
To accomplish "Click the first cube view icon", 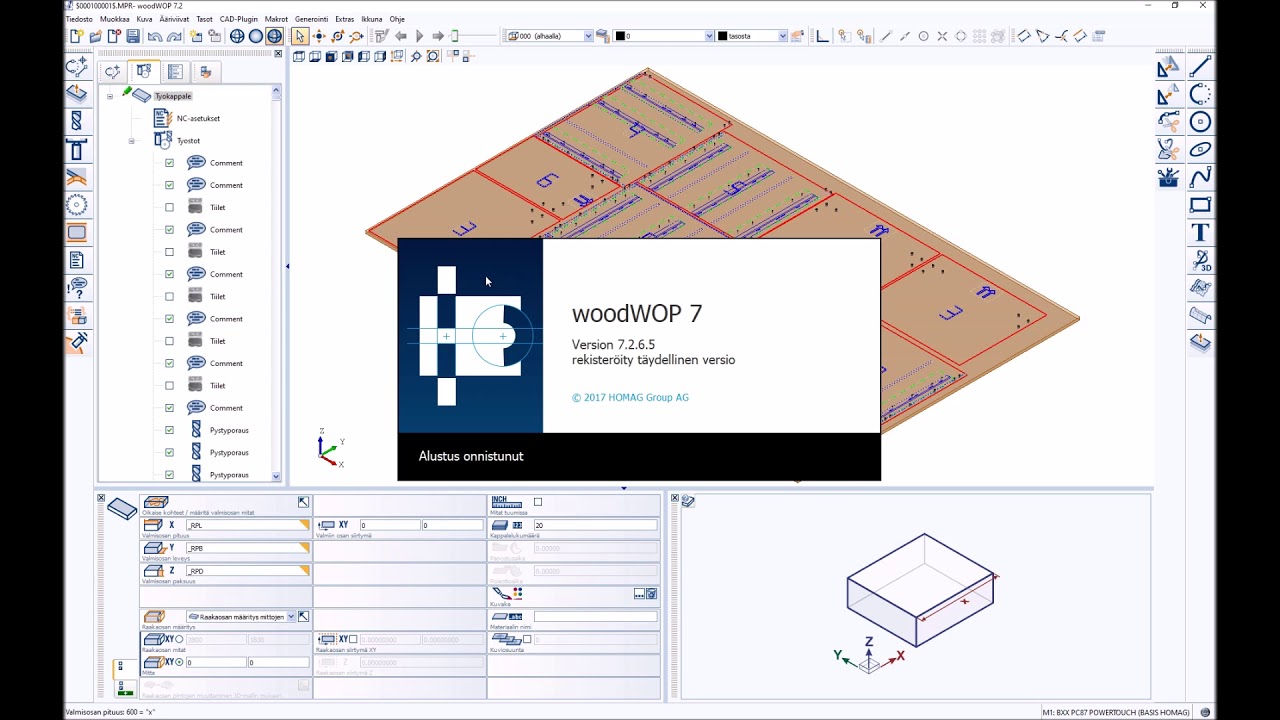I will tap(299, 57).
